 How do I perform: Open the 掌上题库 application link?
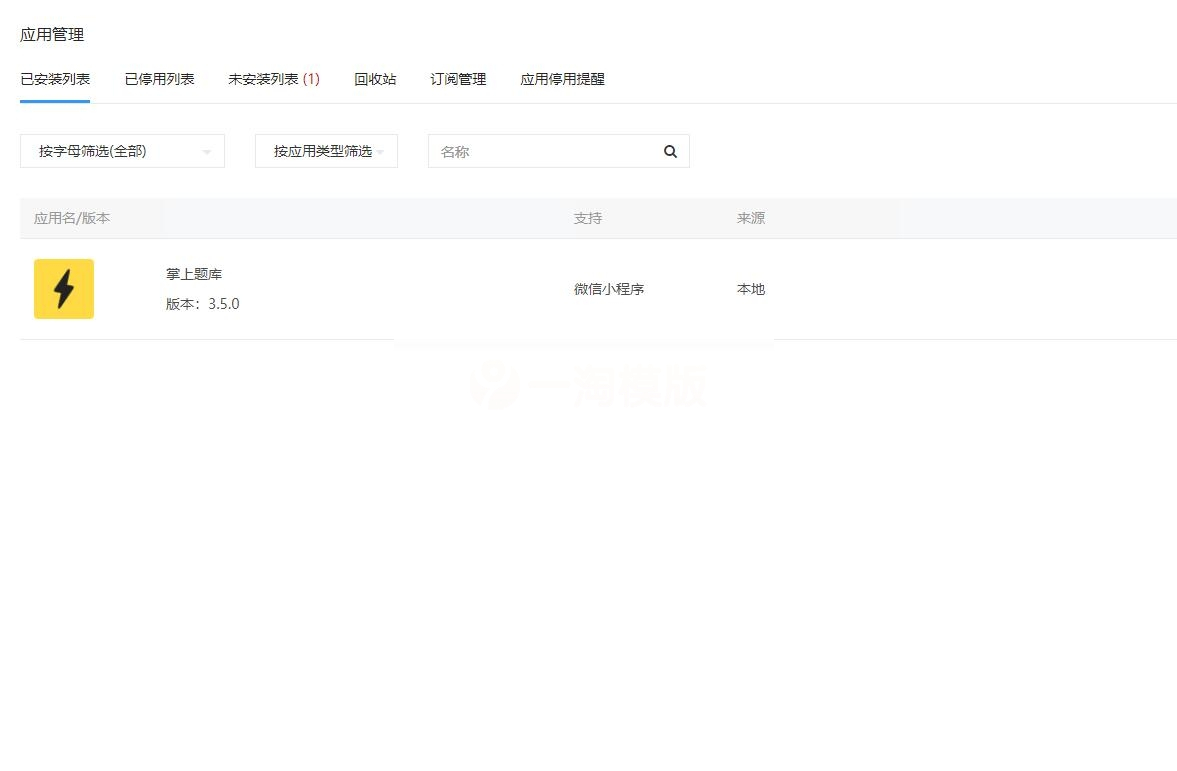pos(193,273)
